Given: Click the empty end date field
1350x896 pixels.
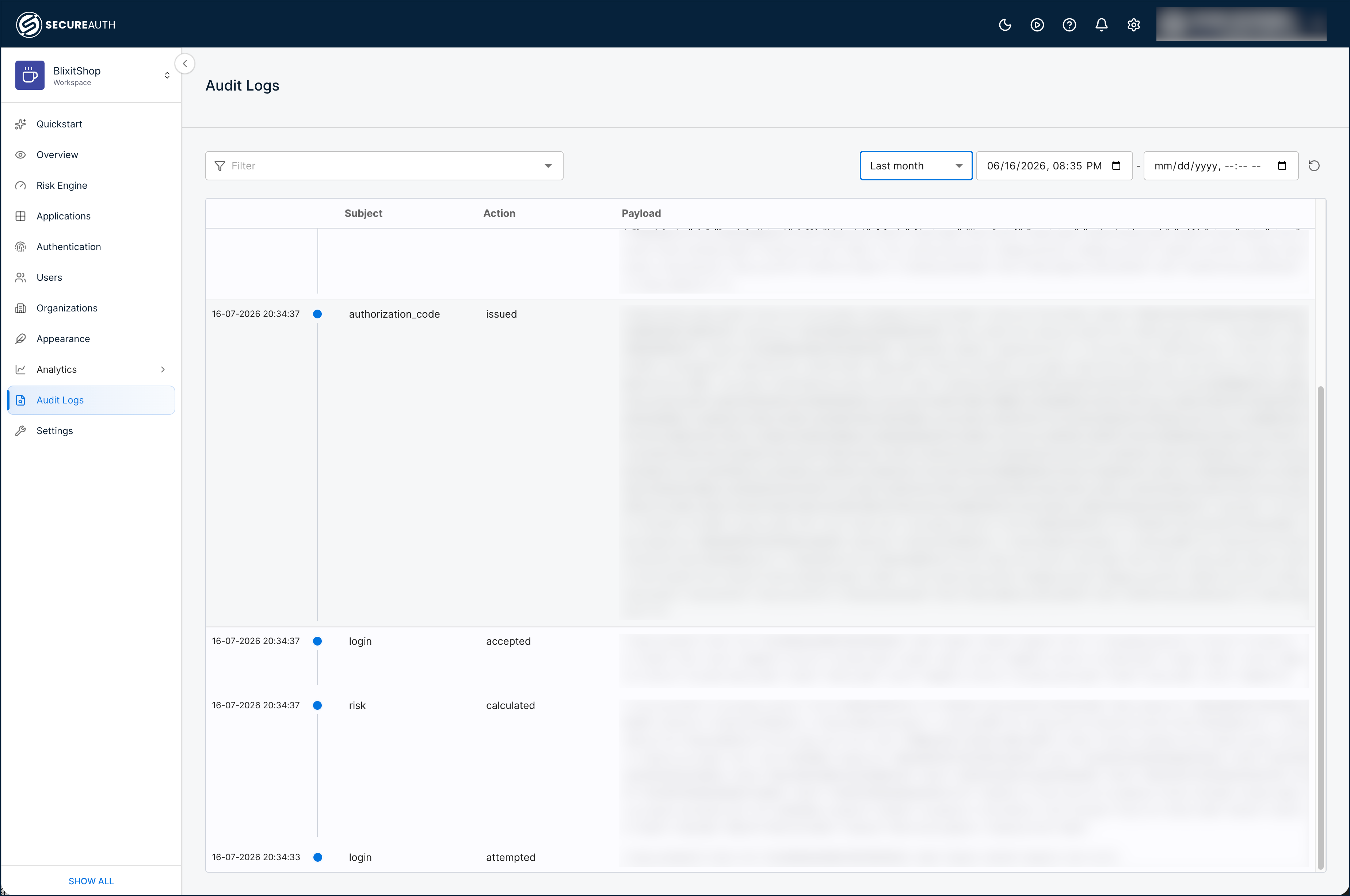Looking at the screenshot, I should 1221,166.
